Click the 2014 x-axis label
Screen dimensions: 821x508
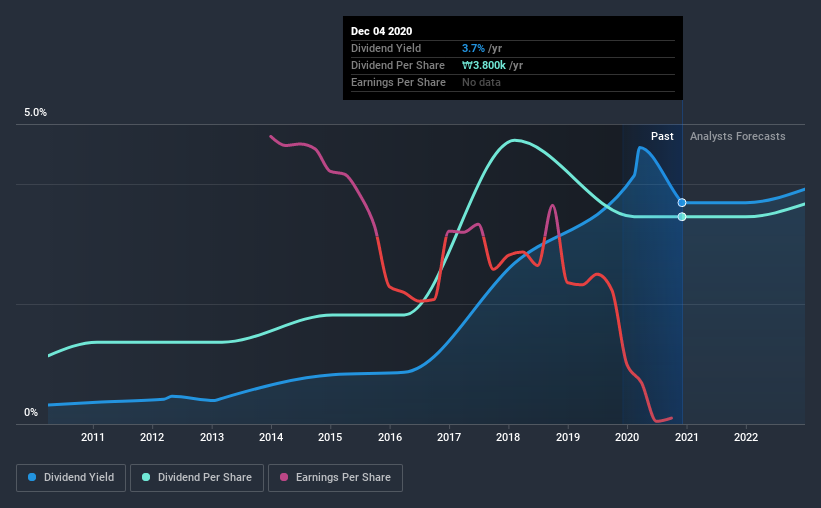click(271, 437)
